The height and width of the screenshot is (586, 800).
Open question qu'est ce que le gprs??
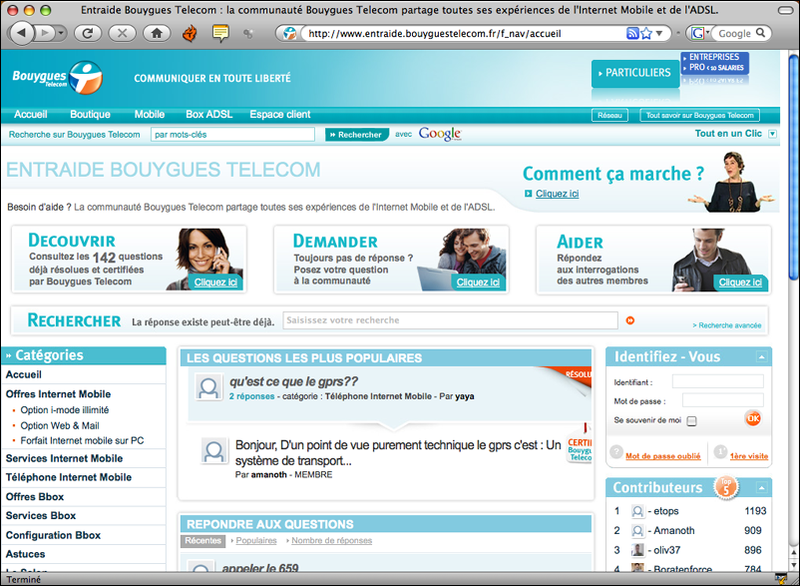click(293, 381)
